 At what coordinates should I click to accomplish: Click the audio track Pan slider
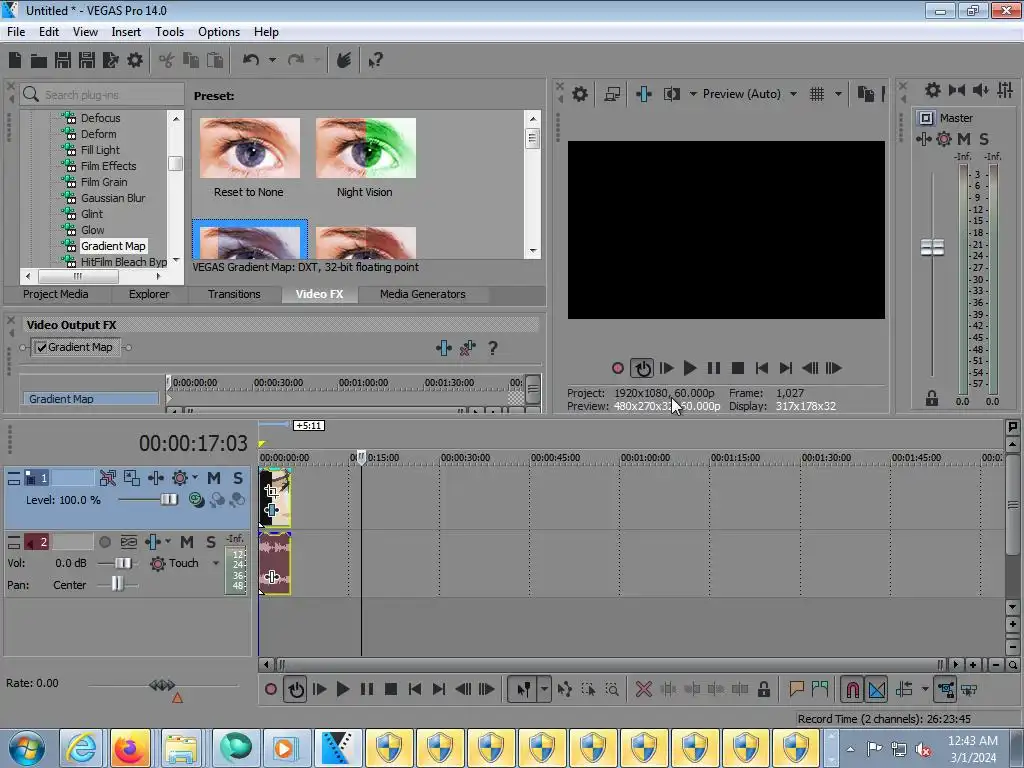point(117,584)
